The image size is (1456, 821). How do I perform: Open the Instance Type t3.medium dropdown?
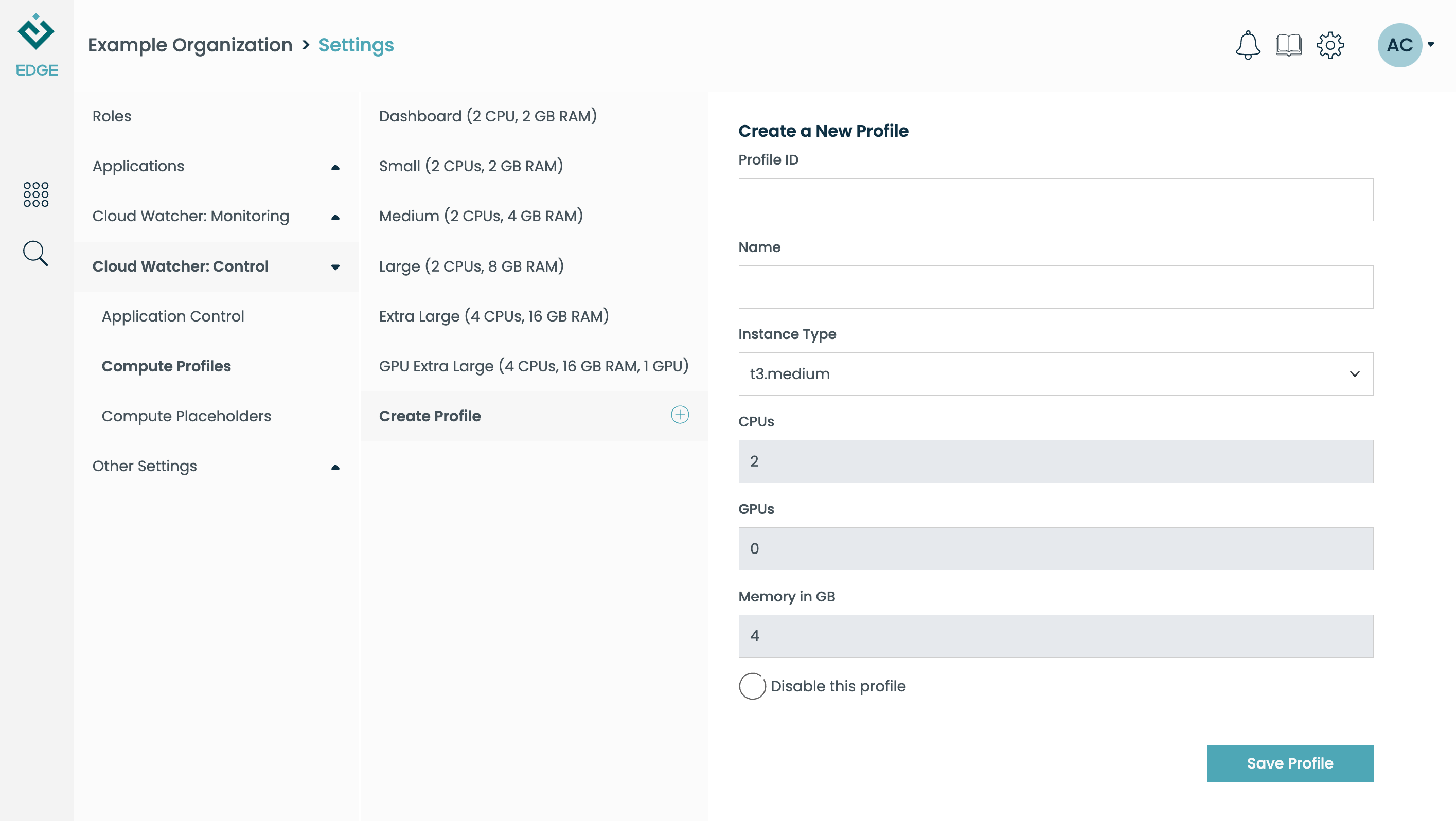(x=1055, y=373)
